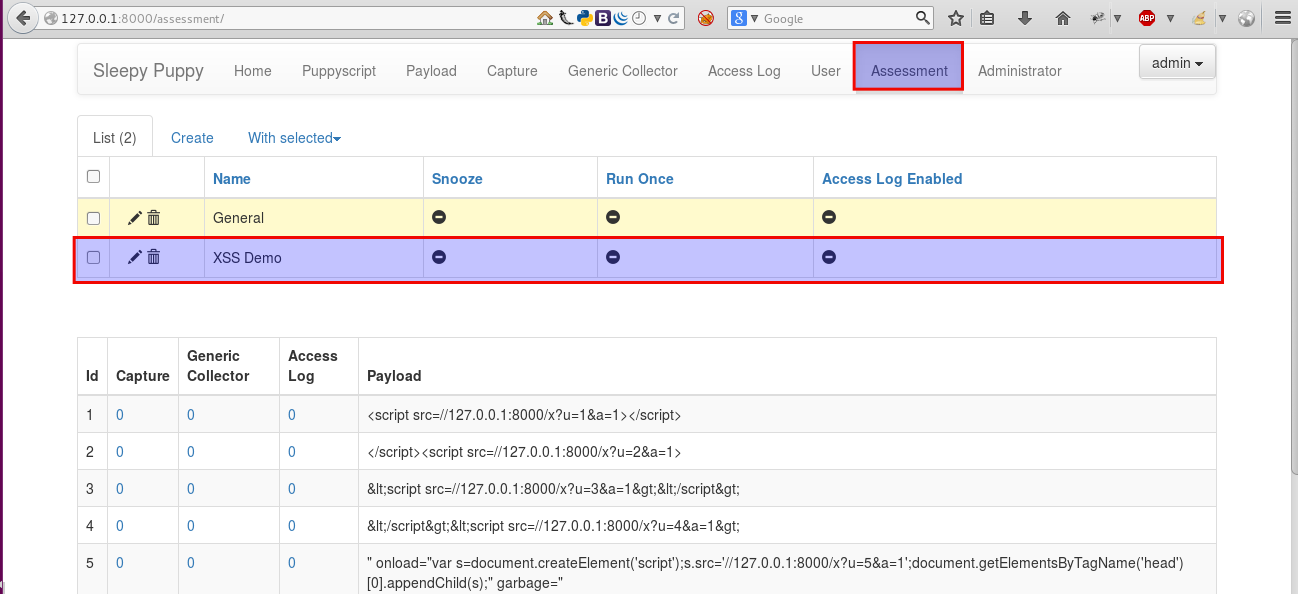The image size is (1298, 594).
Task: Open the paintbrush extension dropdown arrow
Action: [x=1223, y=18]
